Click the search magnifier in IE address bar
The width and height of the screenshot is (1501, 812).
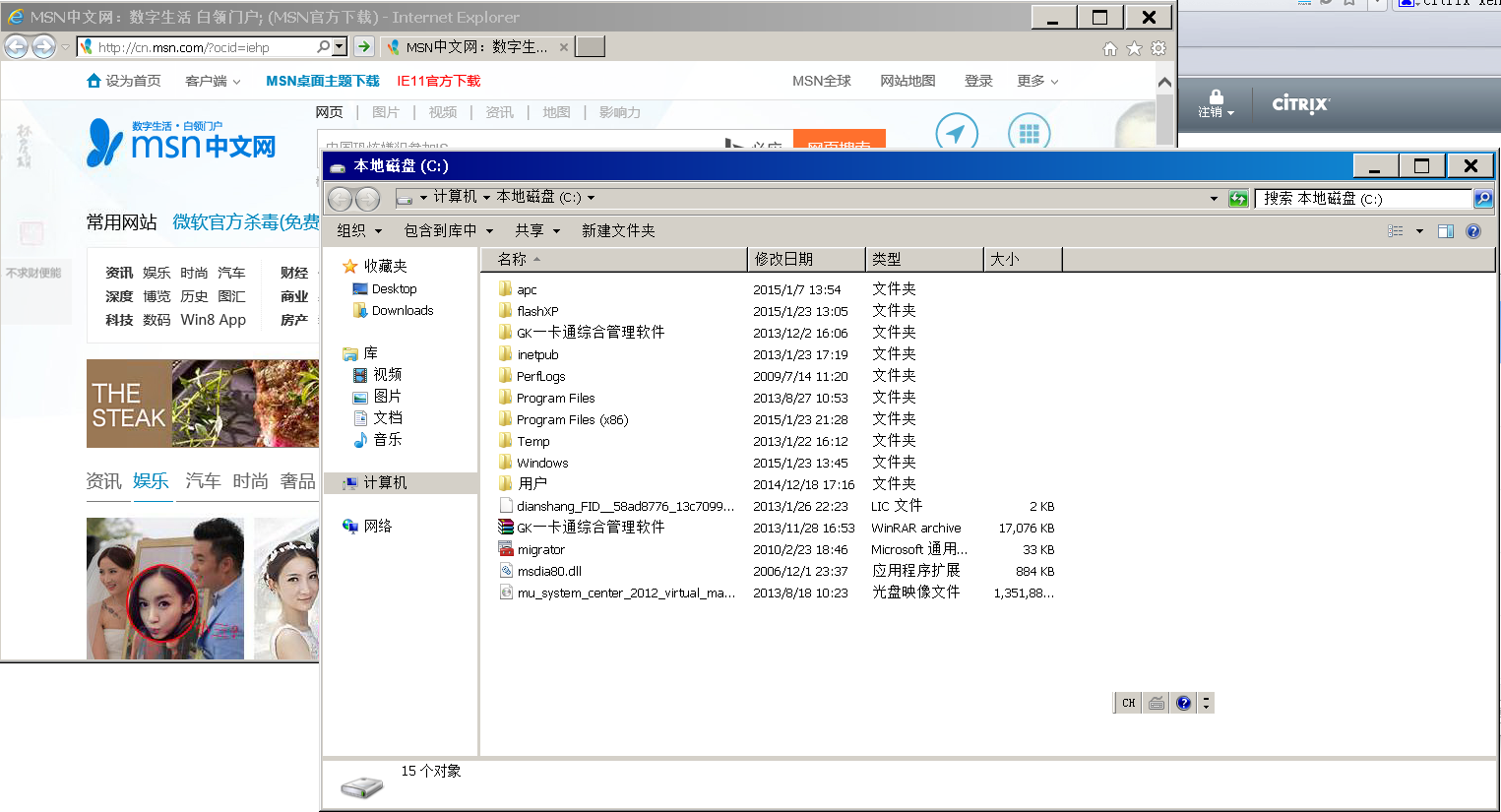click(323, 46)
